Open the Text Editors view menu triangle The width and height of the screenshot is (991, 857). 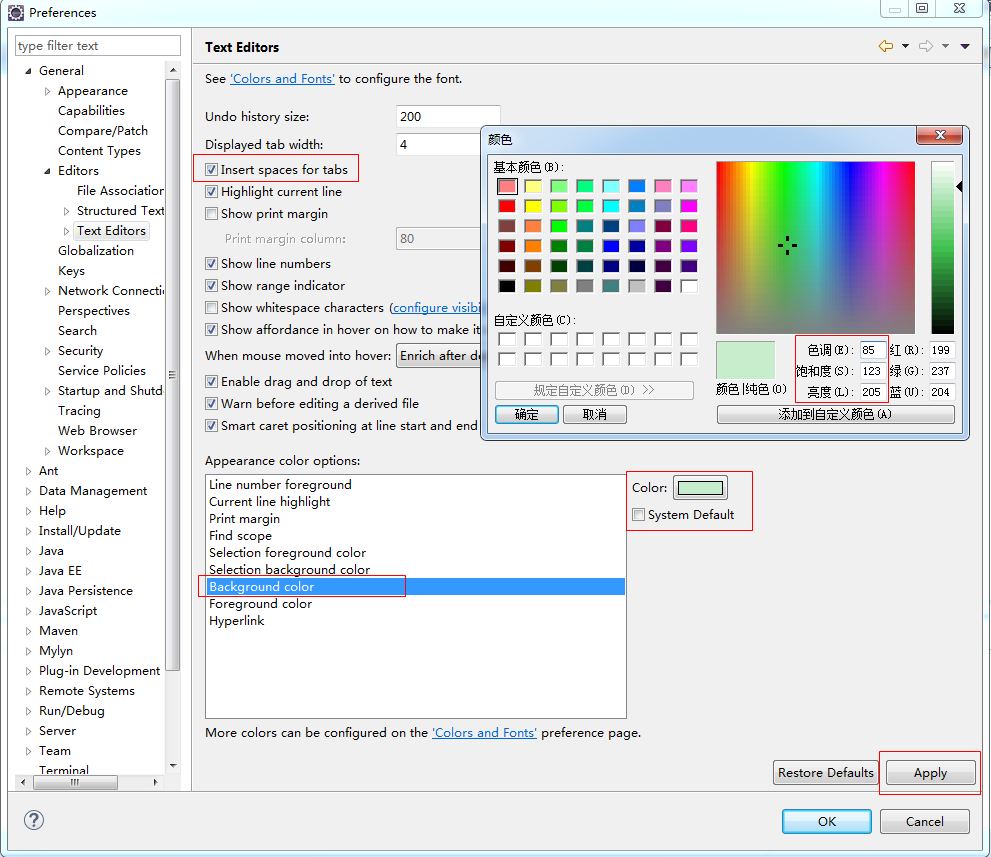[x=965, y=46]
